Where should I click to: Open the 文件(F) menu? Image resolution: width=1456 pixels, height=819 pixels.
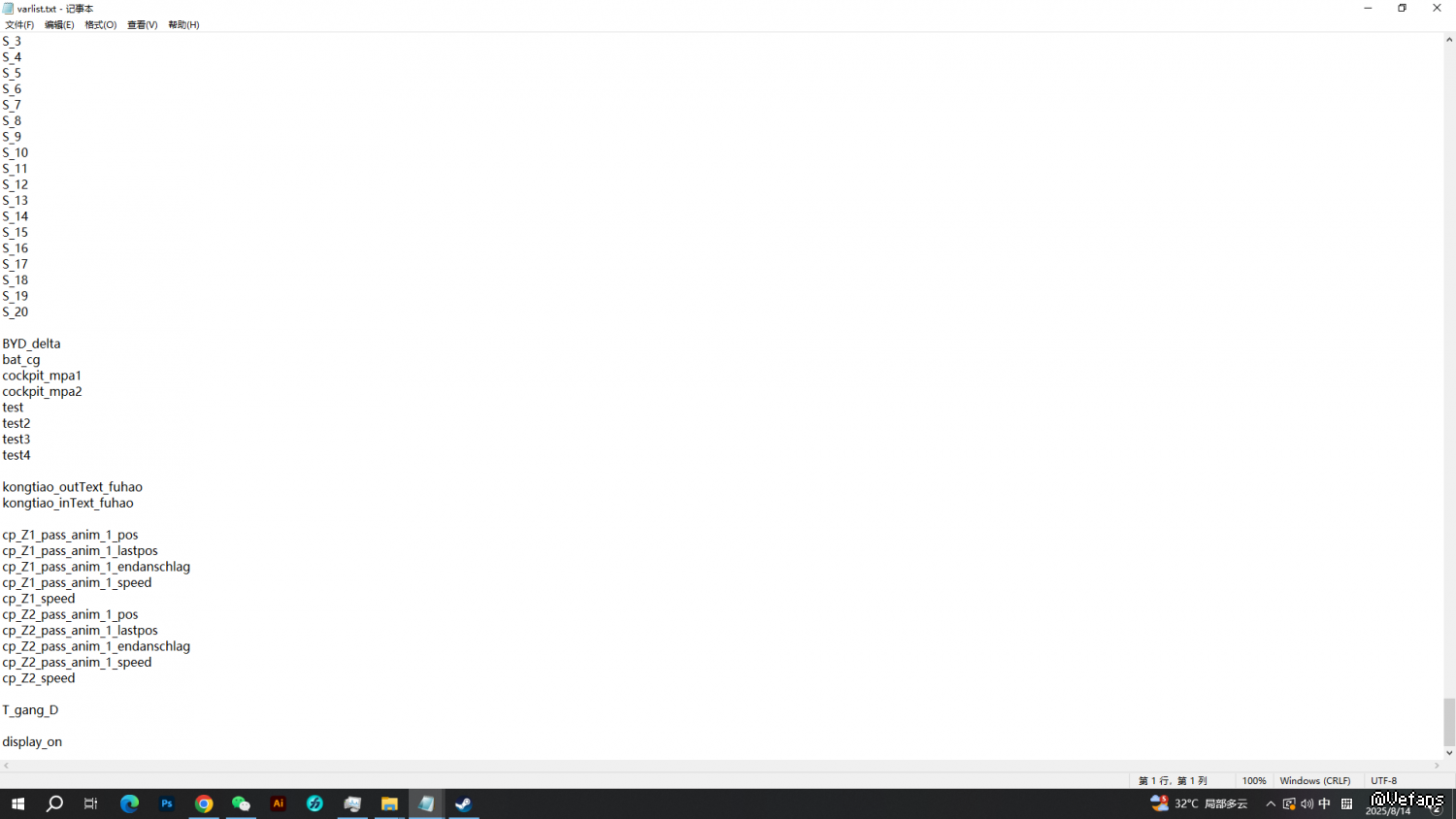(19, 25)
